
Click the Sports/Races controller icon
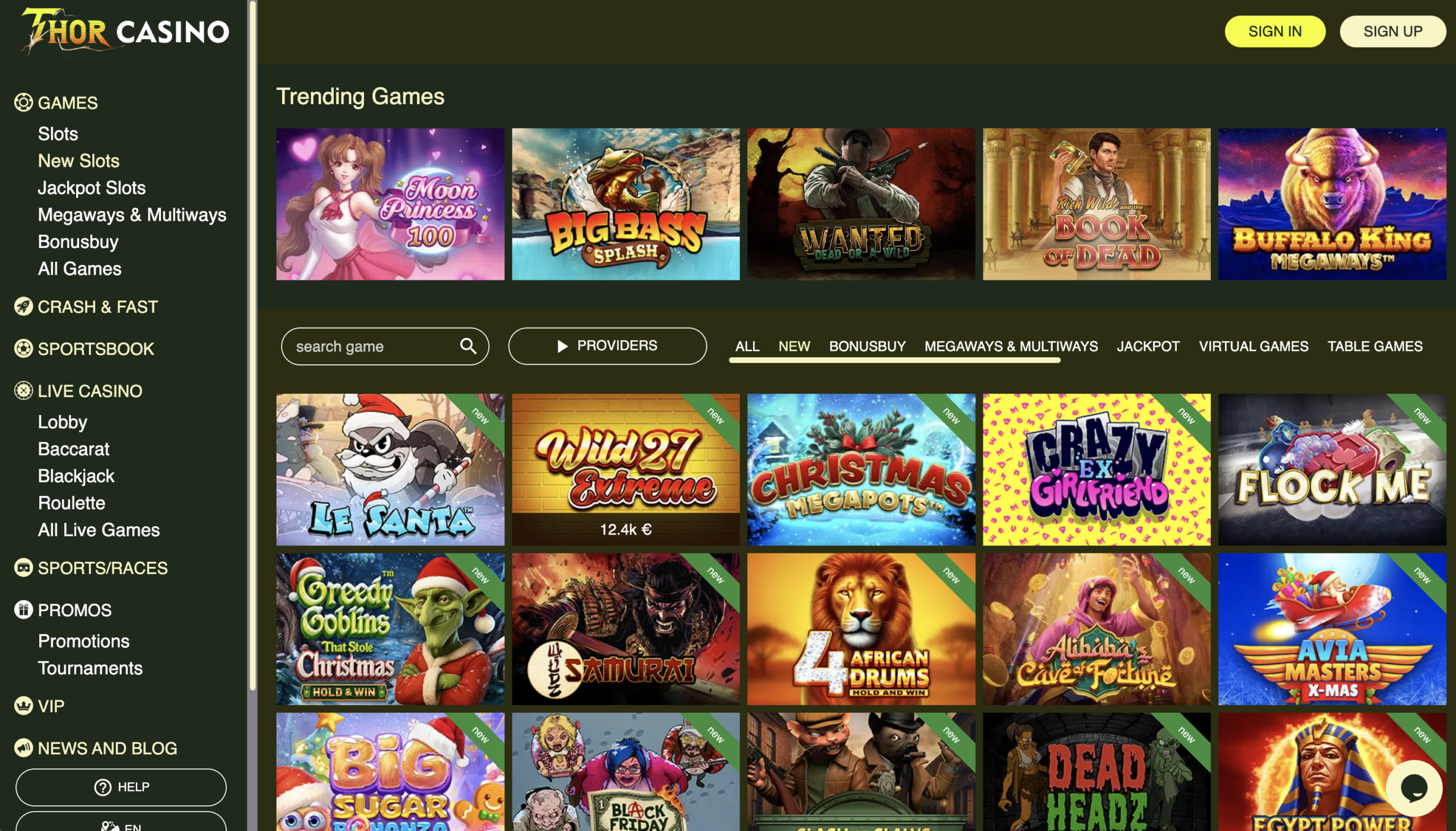tap(23, 568)
